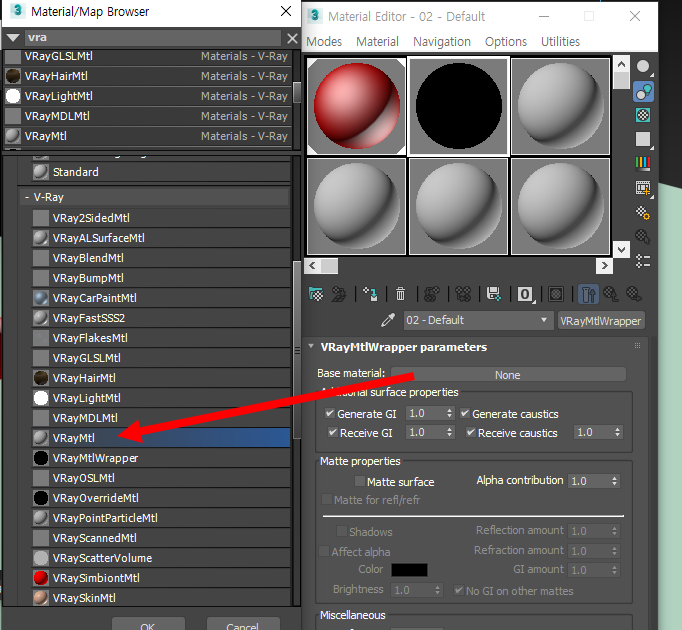Toggle Generate caustics checkbox
The height and width of the screenshot is (630, 682).
pos(465,413)
